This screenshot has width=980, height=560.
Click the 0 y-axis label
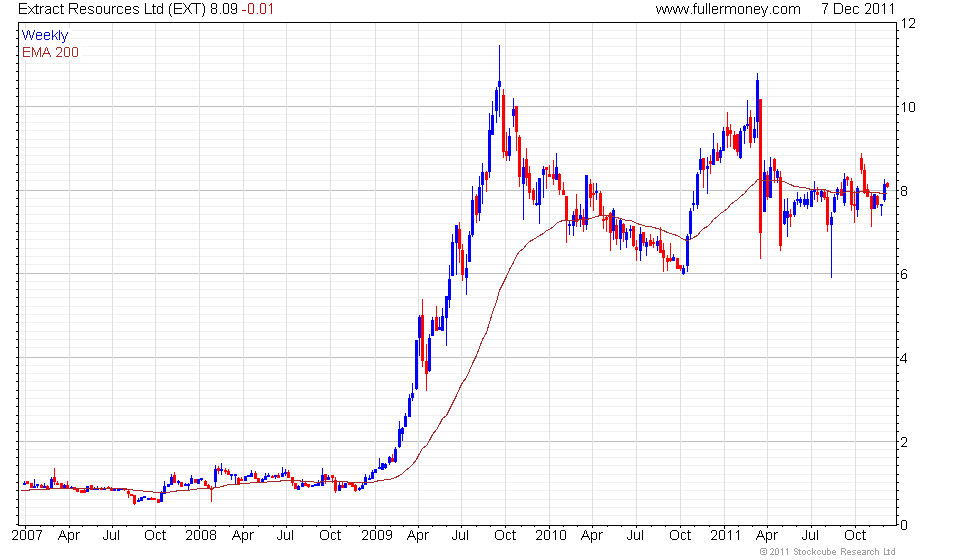[x=904, y=526]
